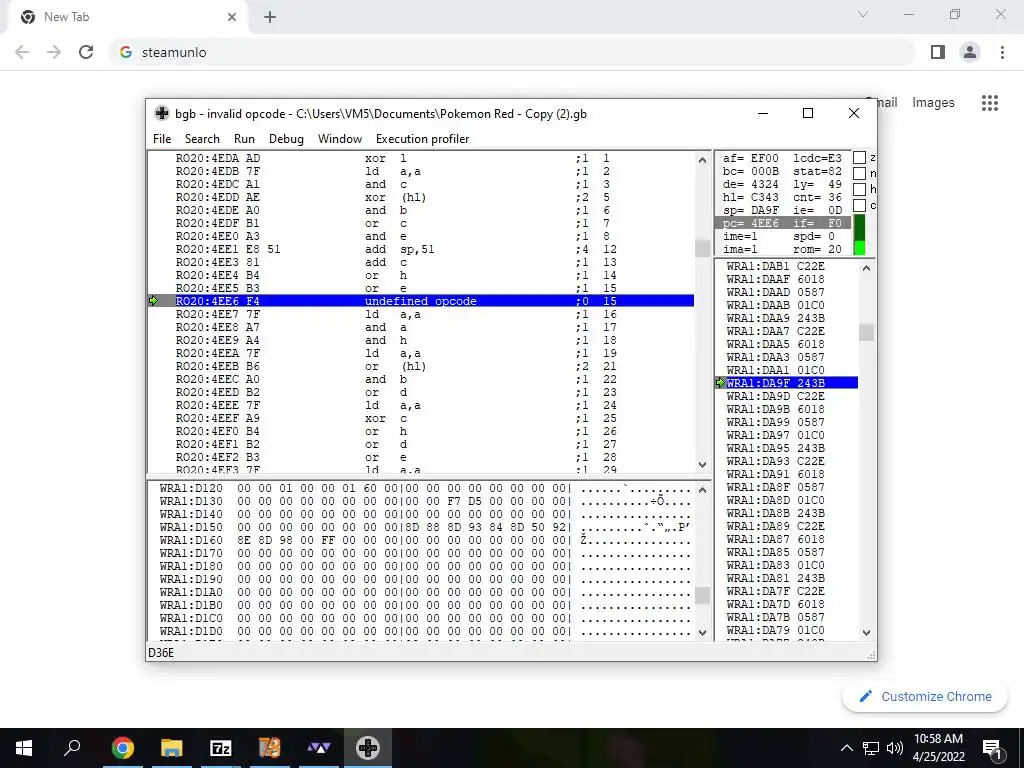Open the Chrome profile avatar

970,52
